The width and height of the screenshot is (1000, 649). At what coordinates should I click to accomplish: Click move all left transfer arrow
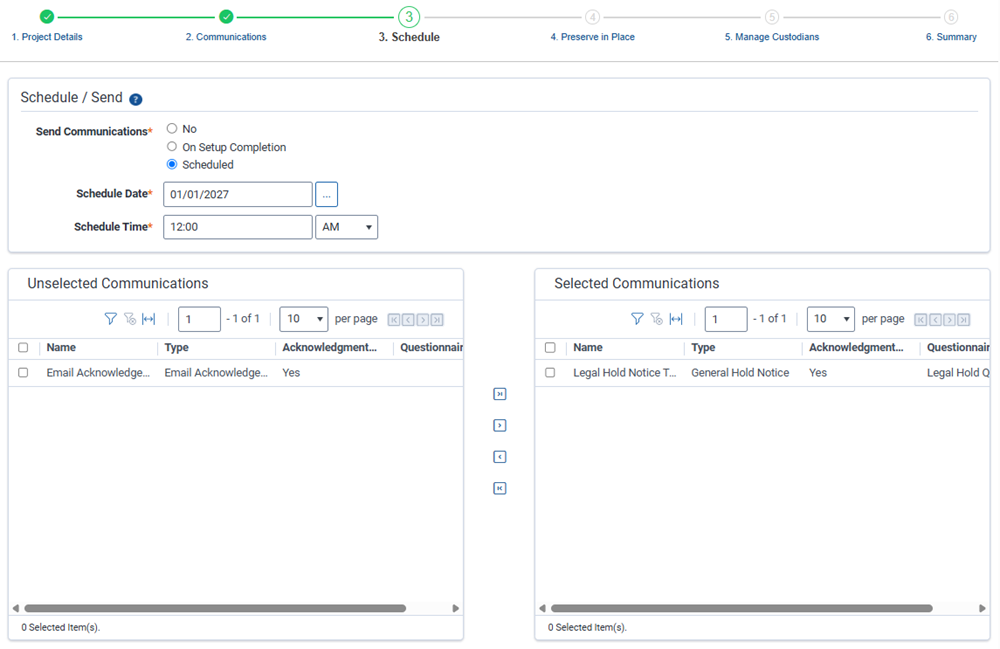500,488
